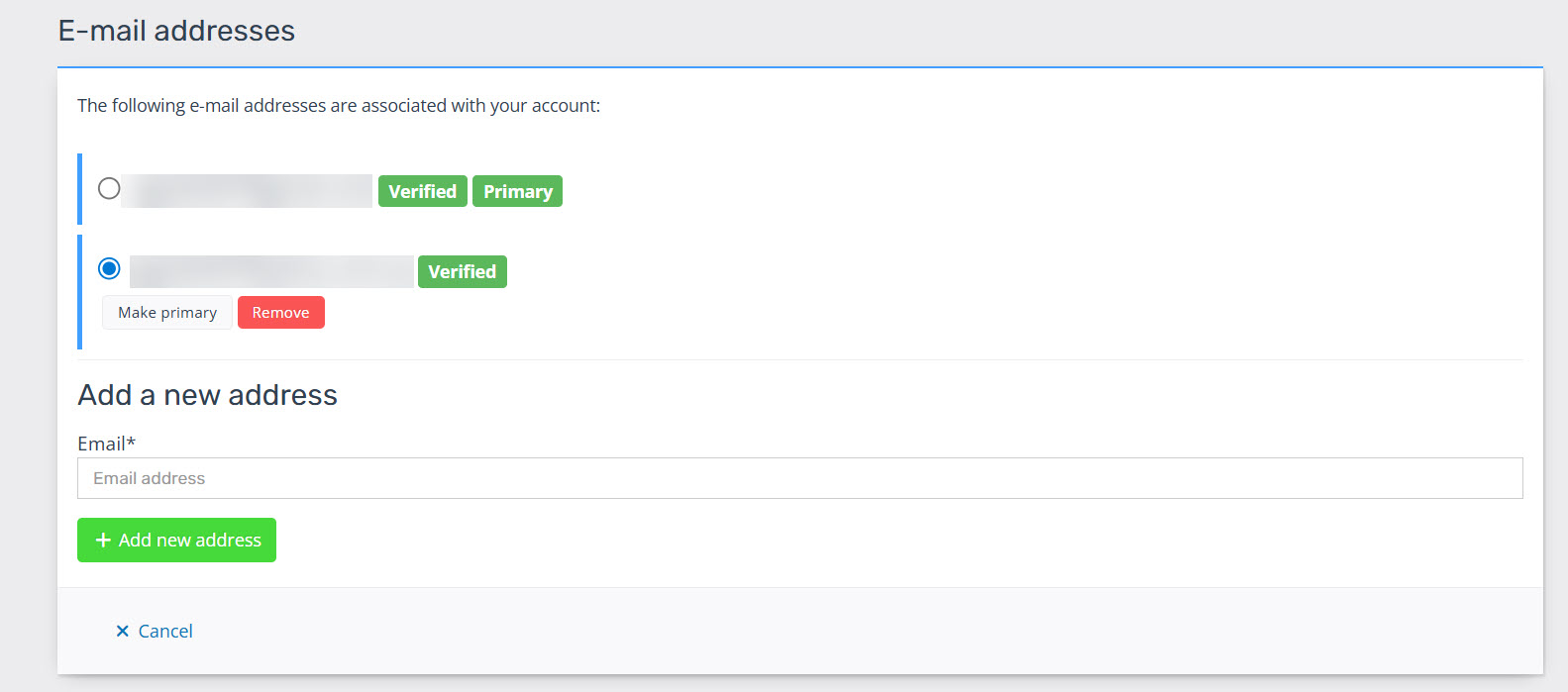
Task: Focus the Email address input field
Action: (x=799, y=478)
